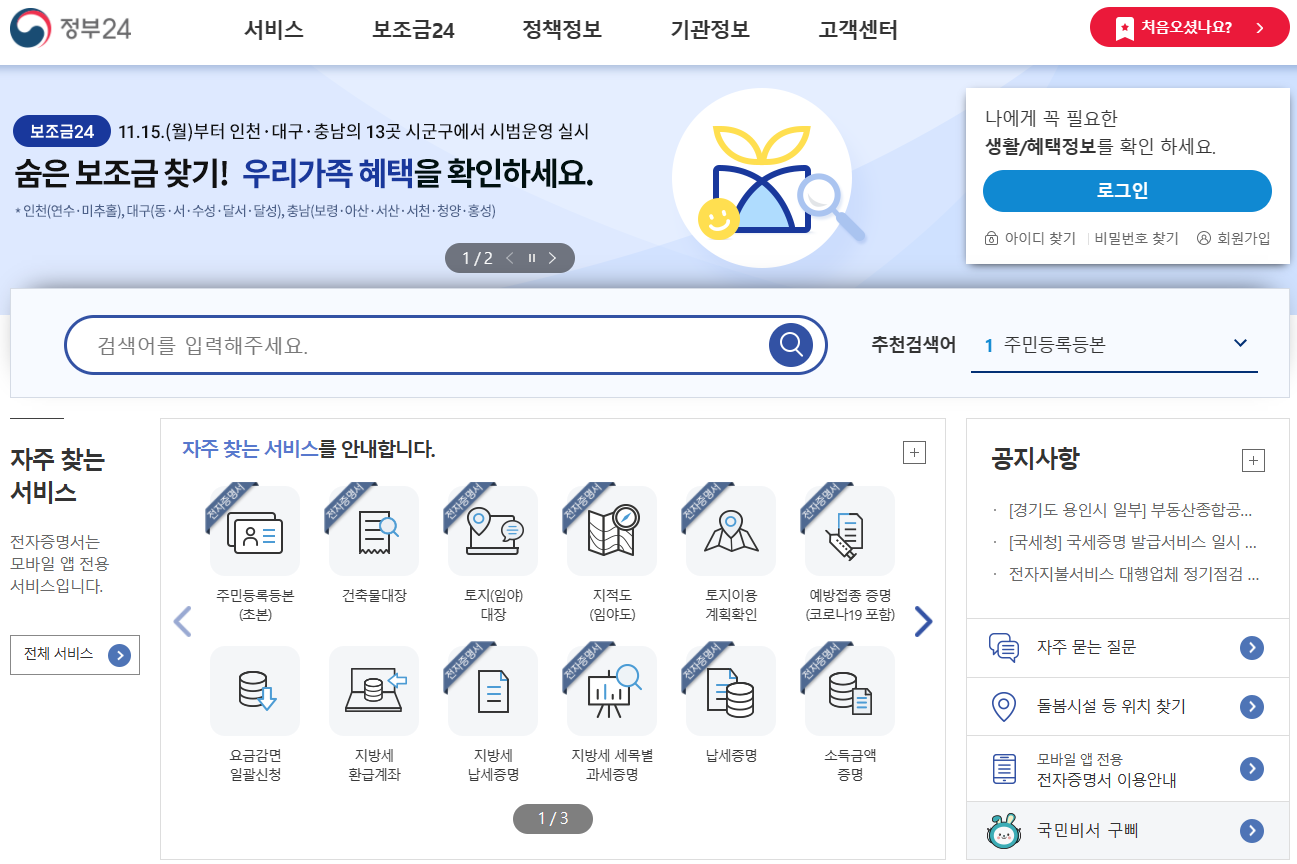Click the 정부24 logo
Image resolution: width=1297 pixels, height=864 pixels.
pyautogui.click(x=71, y=28)
